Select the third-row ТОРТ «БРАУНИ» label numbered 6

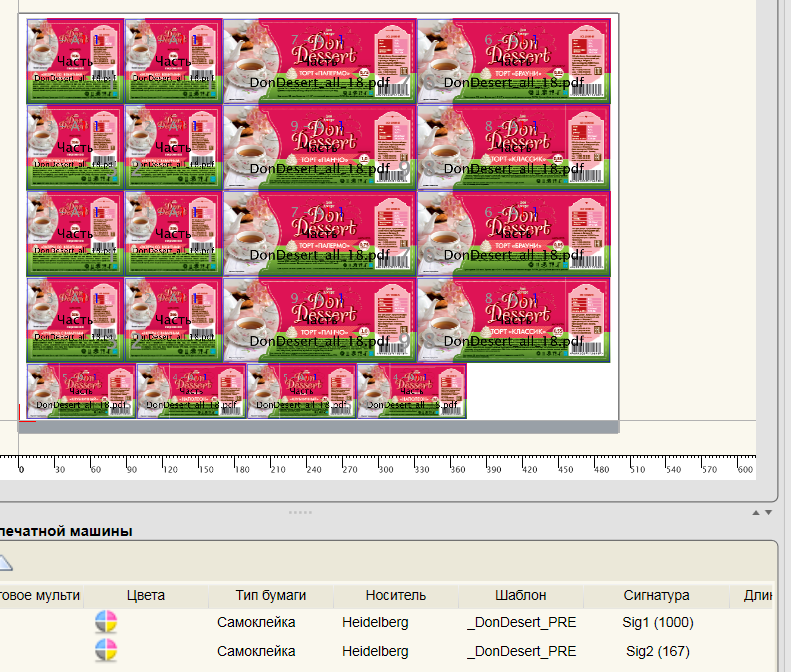tap(514, 234)
